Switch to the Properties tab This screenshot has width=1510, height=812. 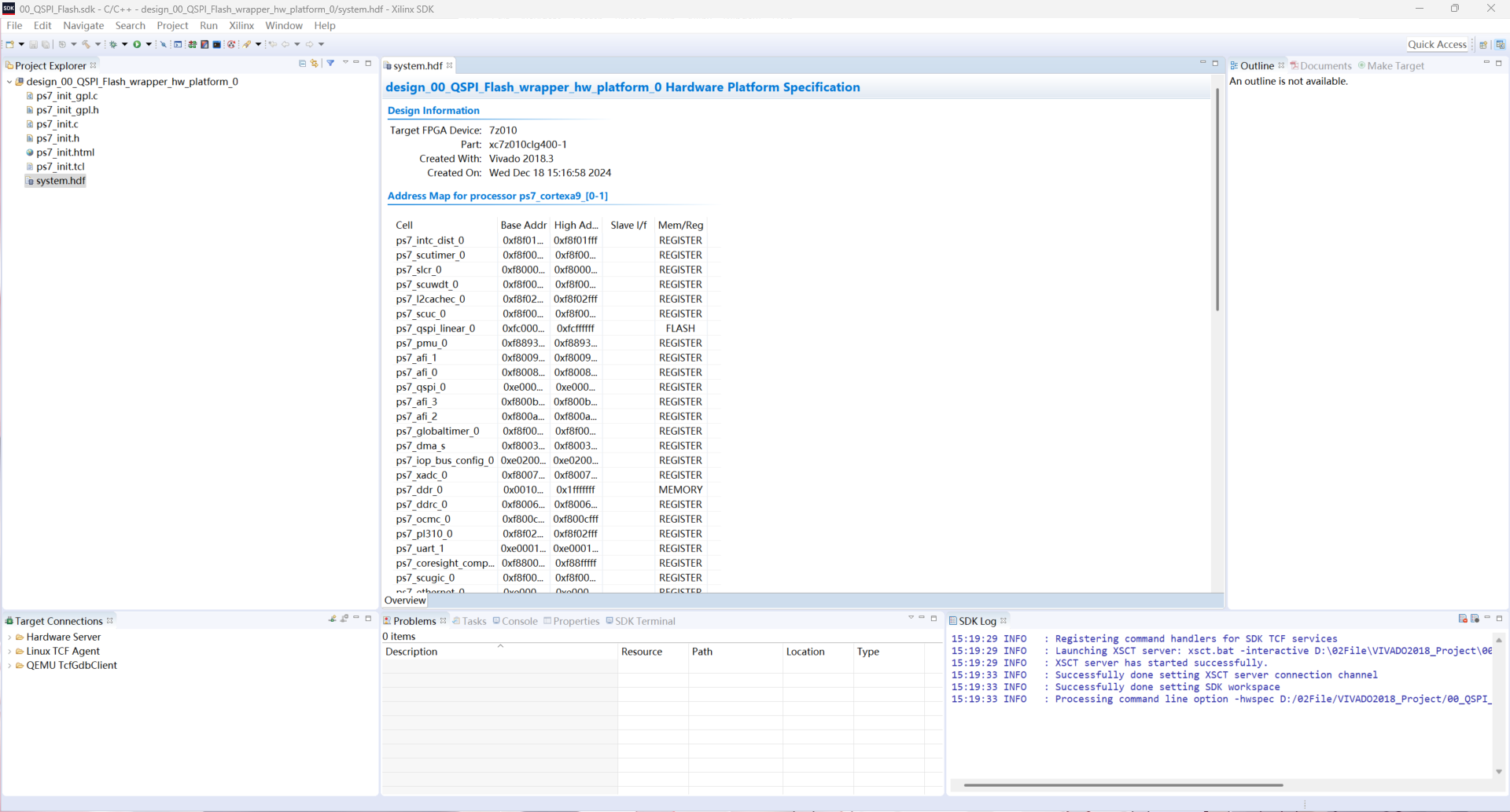(x=572, y=621)
